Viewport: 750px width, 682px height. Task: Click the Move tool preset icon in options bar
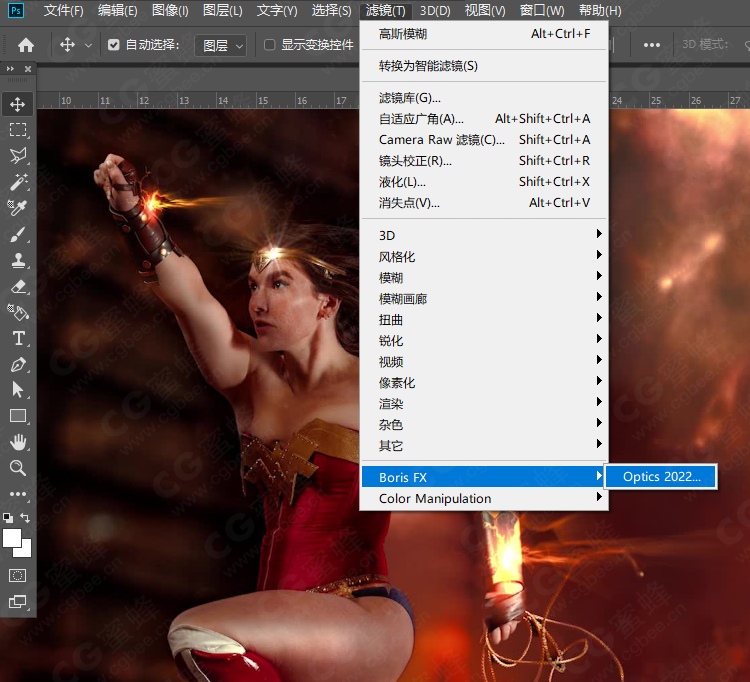tap(67, 45)
